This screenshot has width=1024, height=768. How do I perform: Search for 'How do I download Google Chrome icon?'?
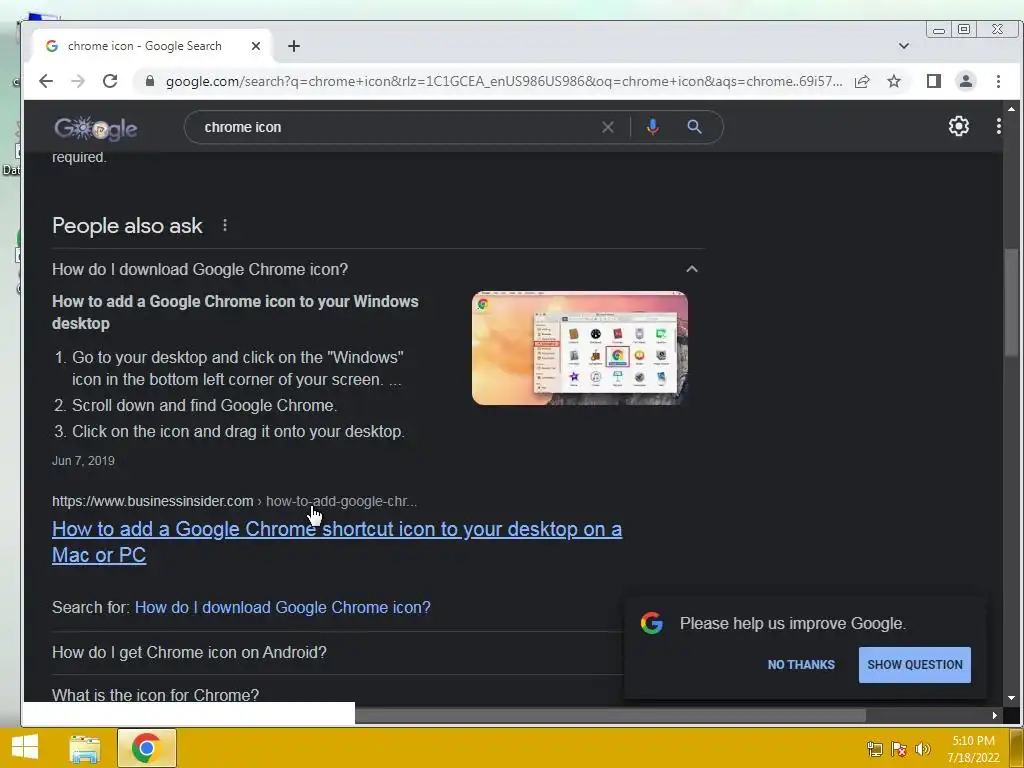pos(283,607)
